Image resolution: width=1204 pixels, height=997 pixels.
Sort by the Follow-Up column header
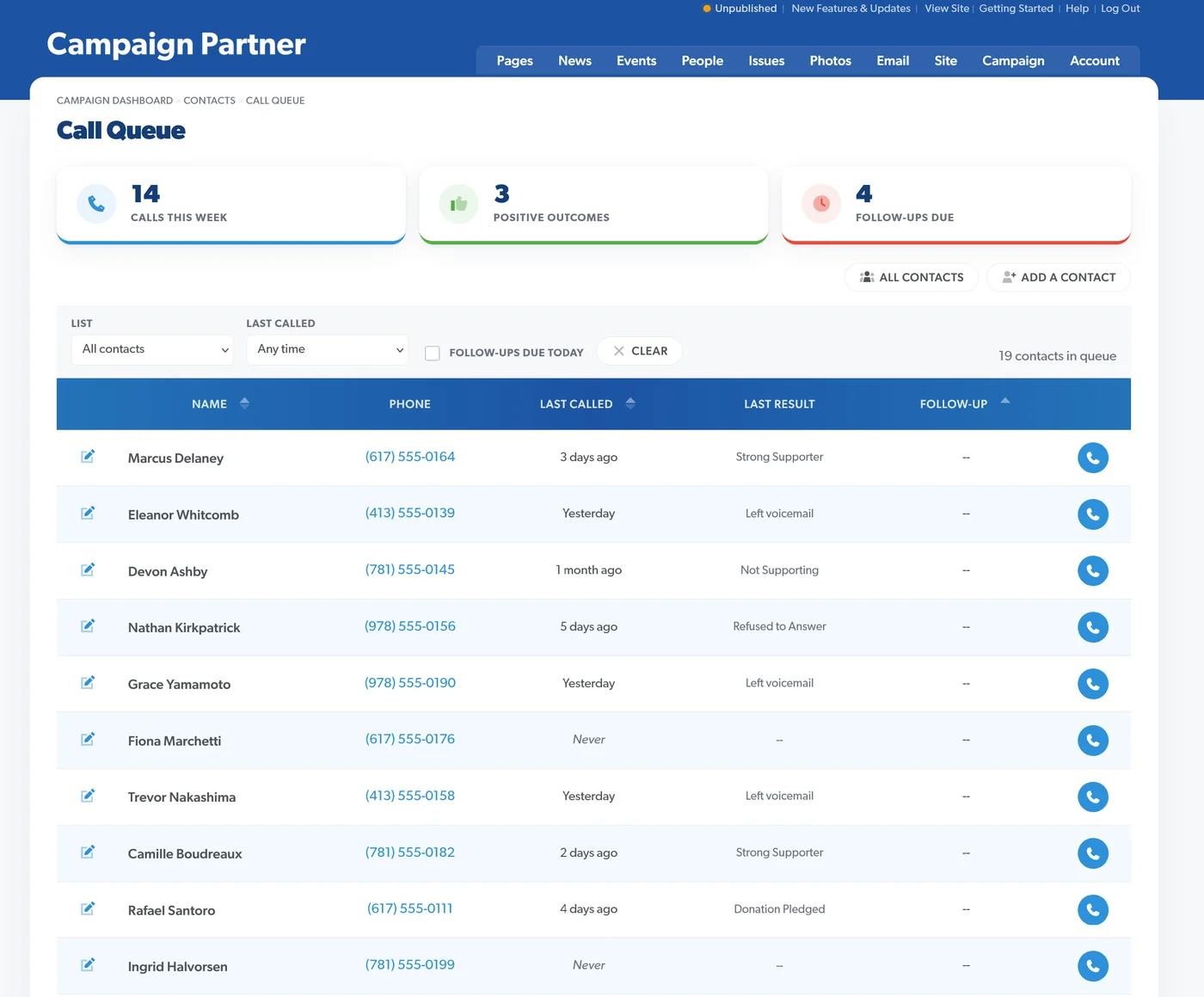pos(964,403)
